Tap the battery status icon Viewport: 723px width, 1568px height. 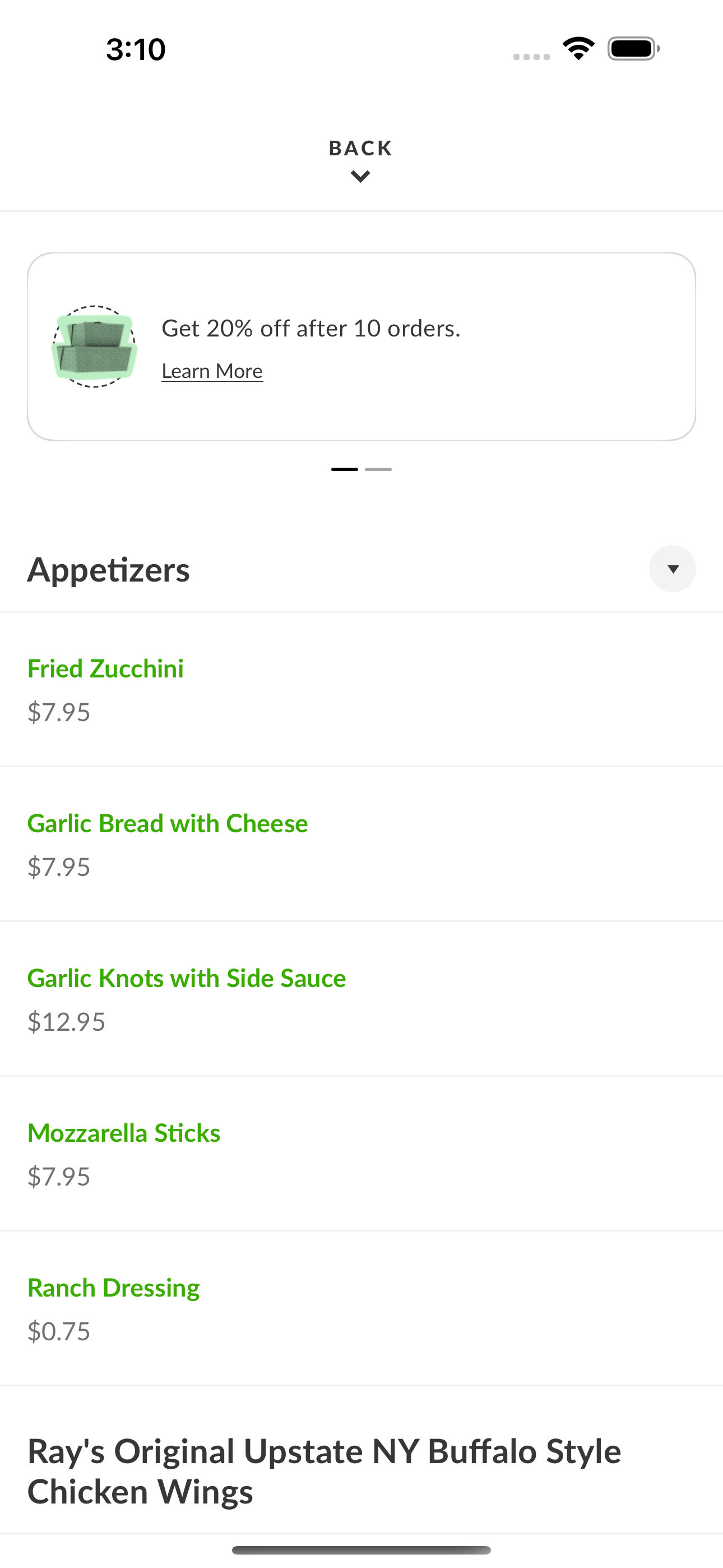pos(633,49)
